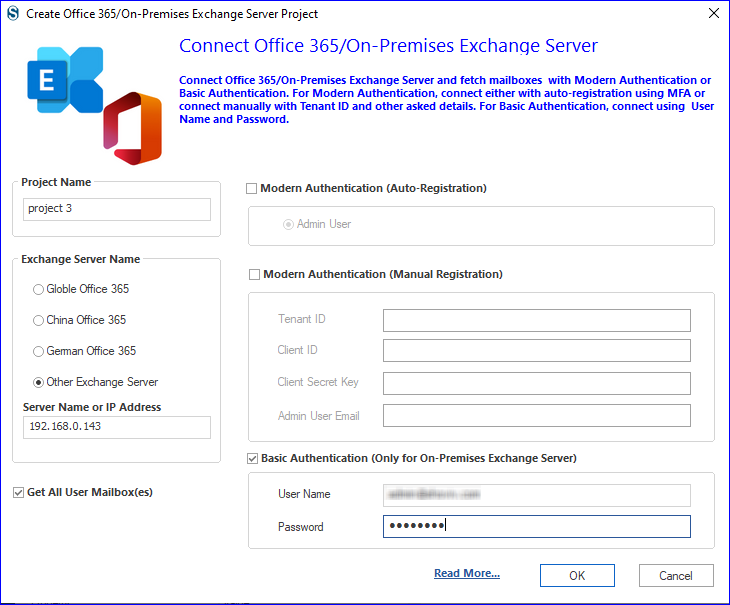Click the Cancel button

[x=676, y=576]
